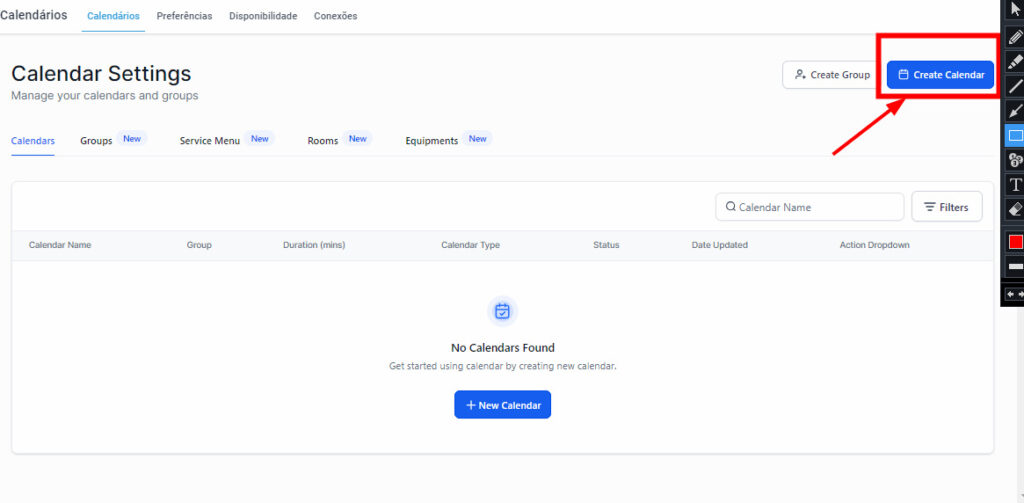Select the text tool
This screenshot has height=503, width=1024.
[x=1015, y=185]
